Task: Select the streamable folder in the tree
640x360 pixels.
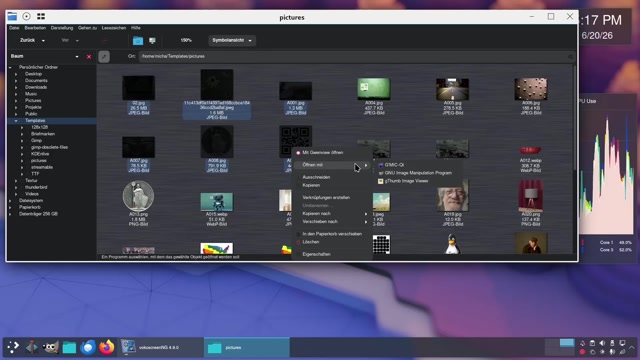Action: click(42, 167)
